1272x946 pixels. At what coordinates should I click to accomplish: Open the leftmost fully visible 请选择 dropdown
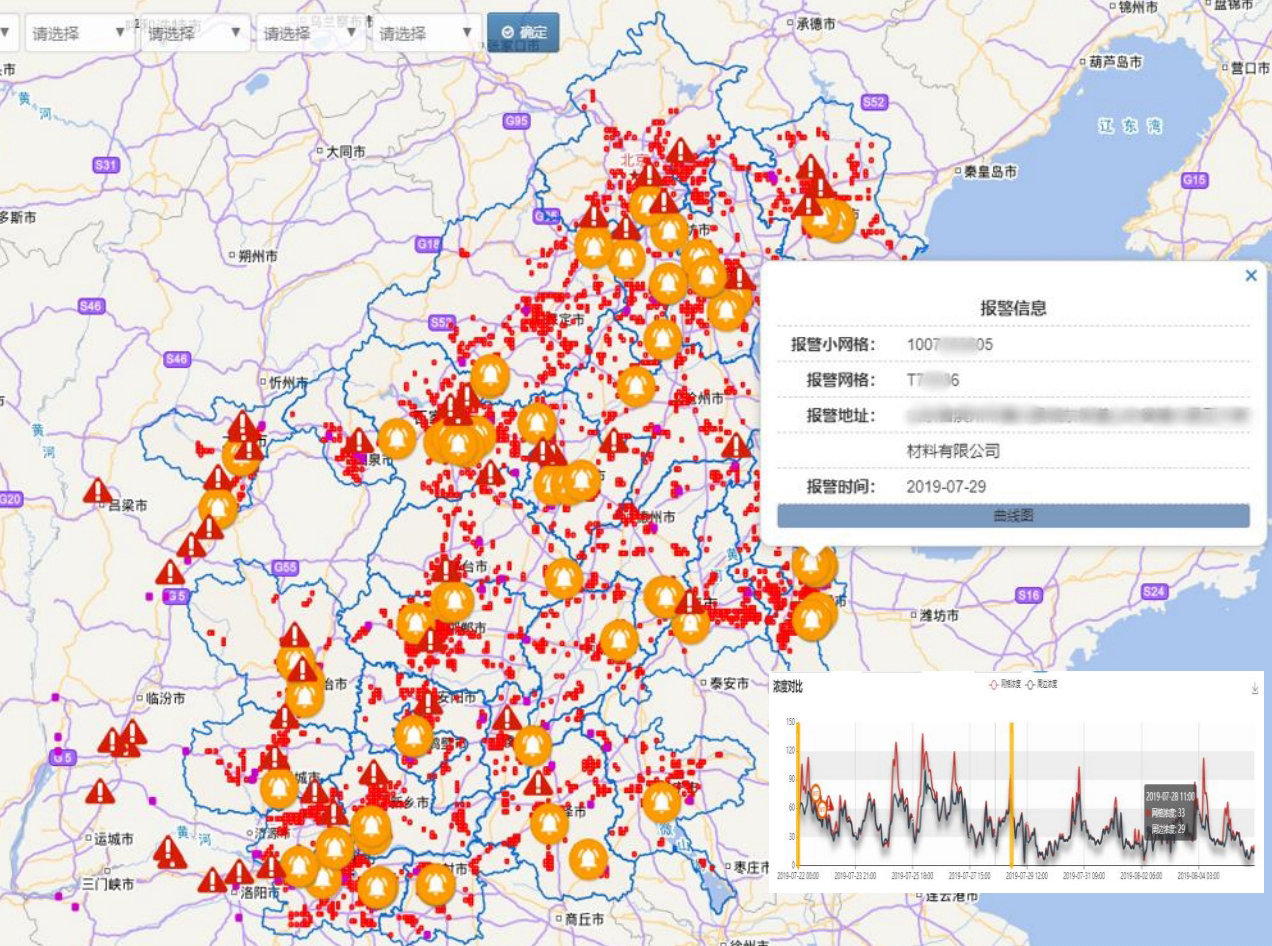(78, 33)
